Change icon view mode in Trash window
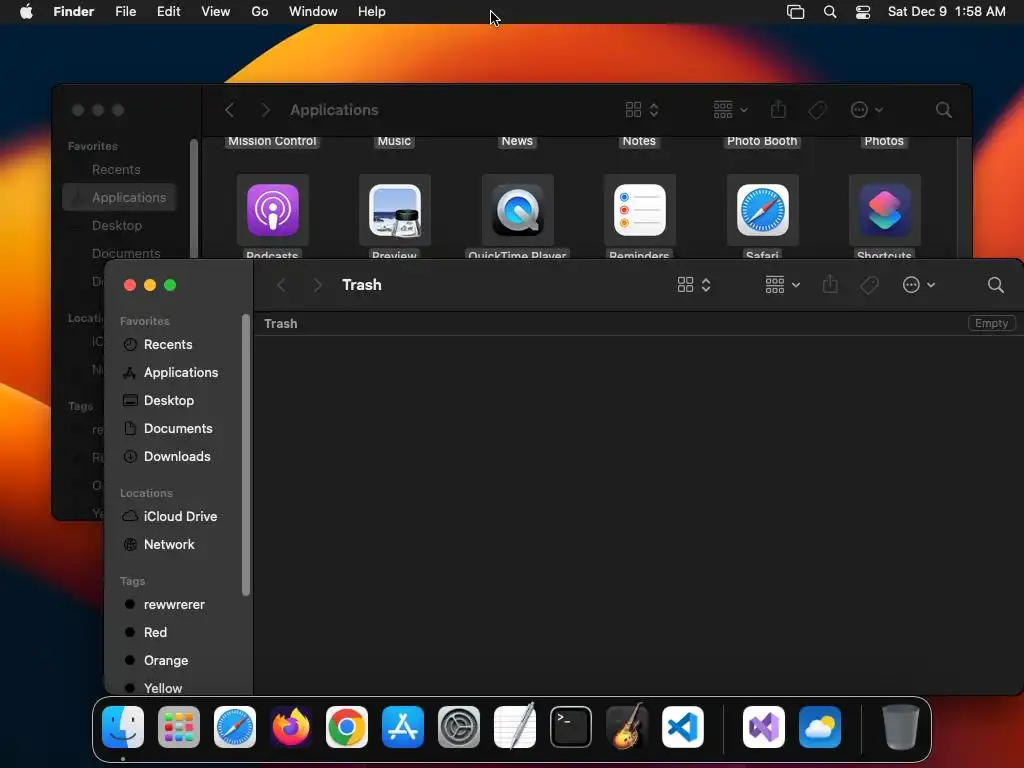This screenshot has height=768, width=1024. click(694, 285)
